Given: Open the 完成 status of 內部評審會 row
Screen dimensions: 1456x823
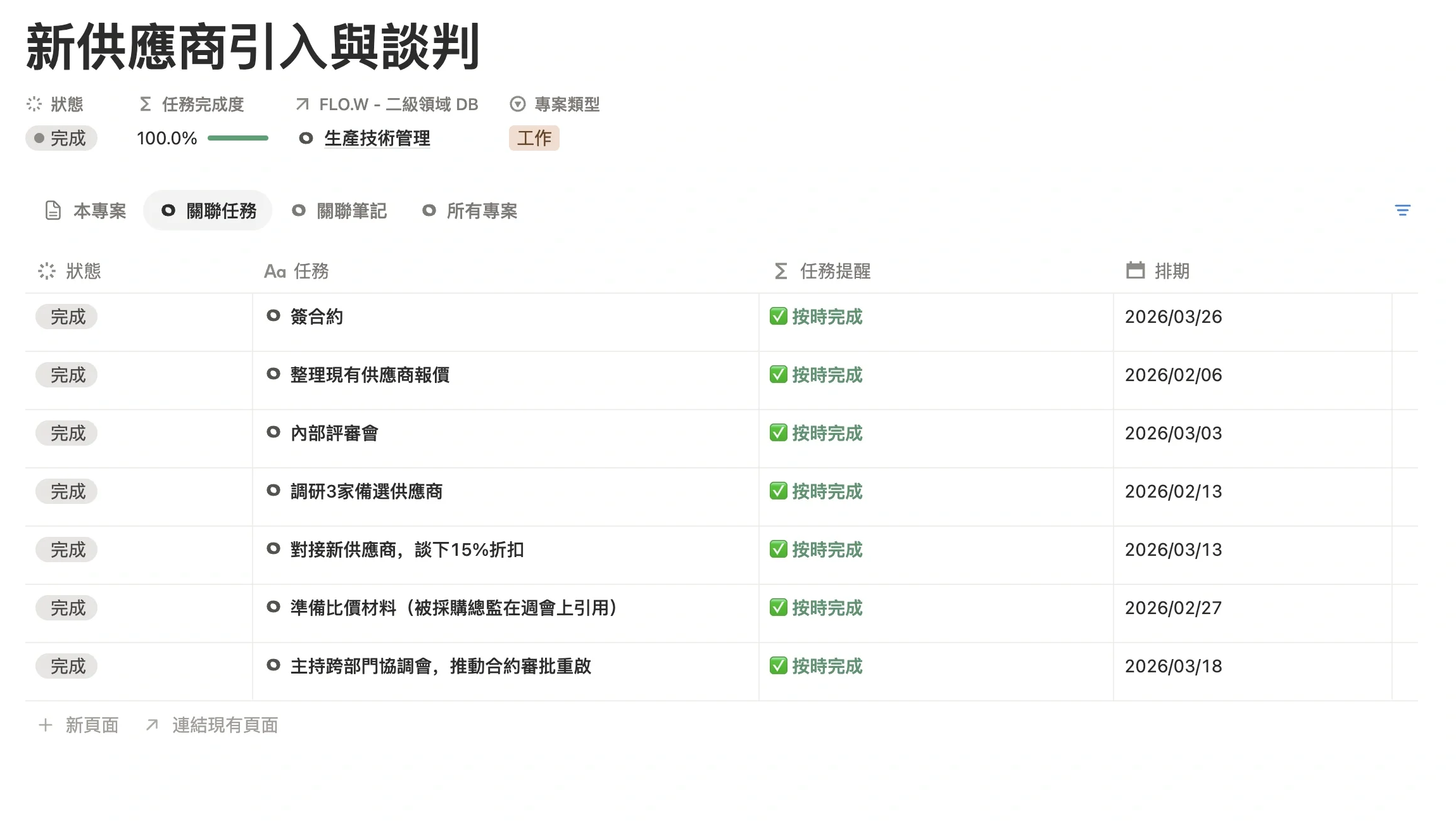Looking at the screenshot, I should click(66, 433).
